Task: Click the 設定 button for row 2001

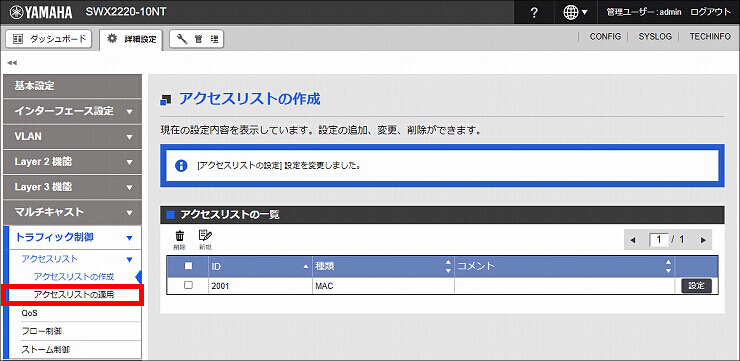Action: click(697, 285)
